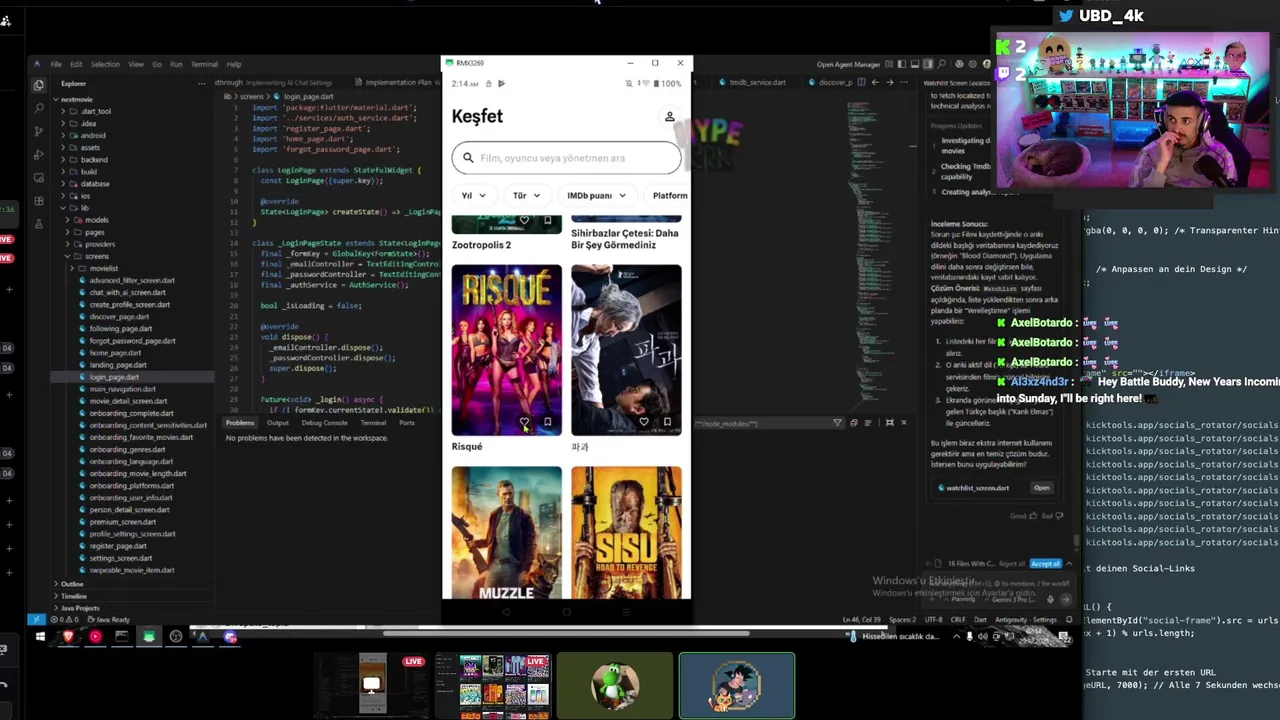Maximize the bottom panel size icon
Viewport: 1280px width, 720px height.
(889, 423)
